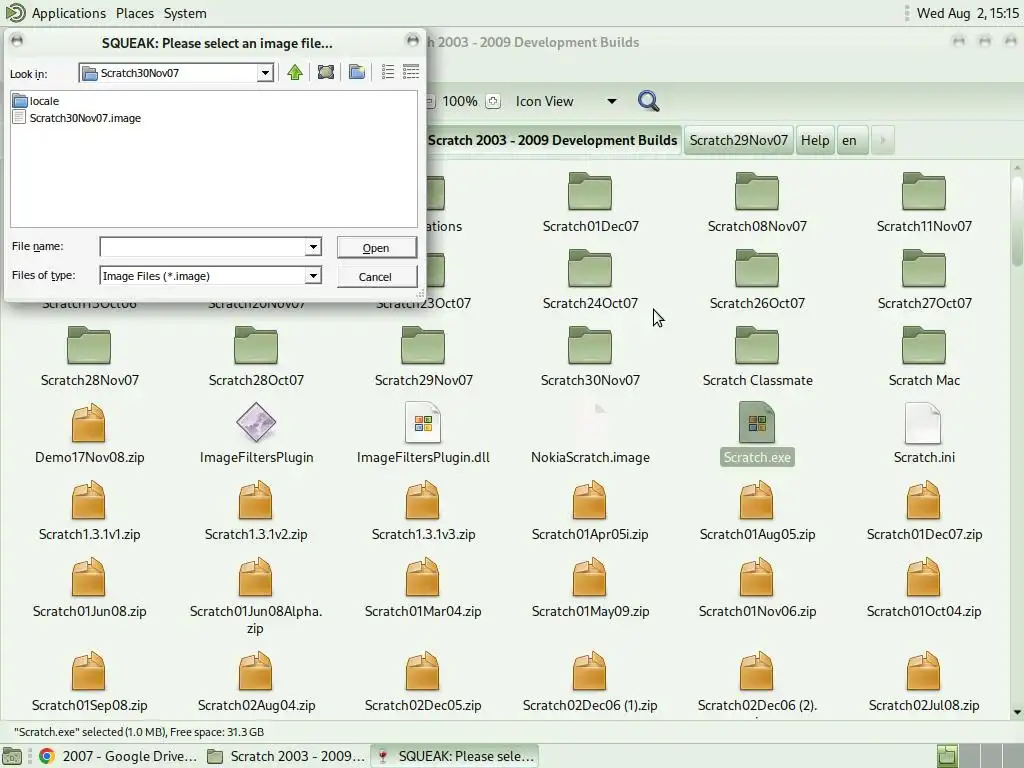The image size is (1024, 768).
Task: Select the Scratch29Nov07 folder icon
Action: [423, 346]
